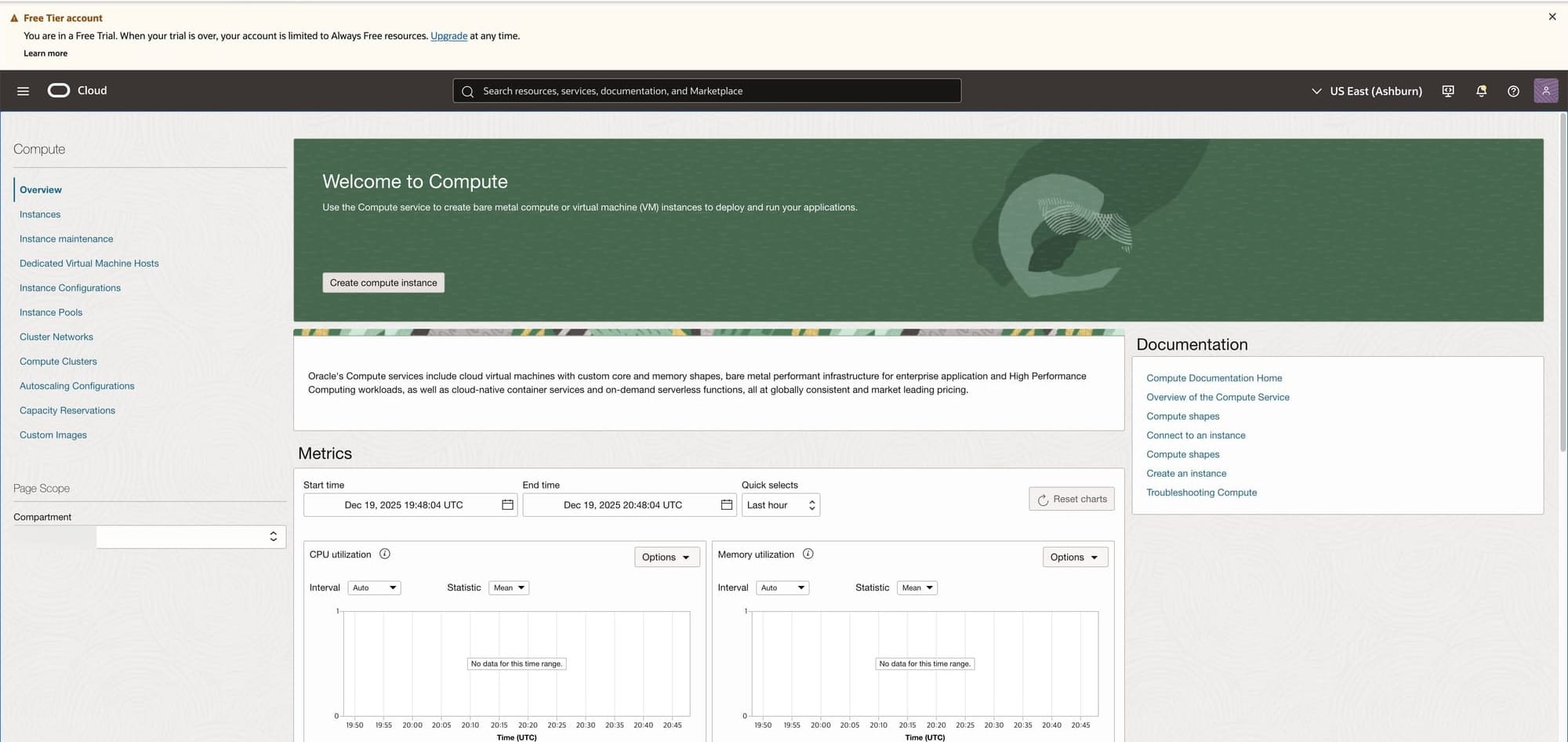Open the help question mark icon
This screenshot has width=1568, height=742.
(1513, 91)
